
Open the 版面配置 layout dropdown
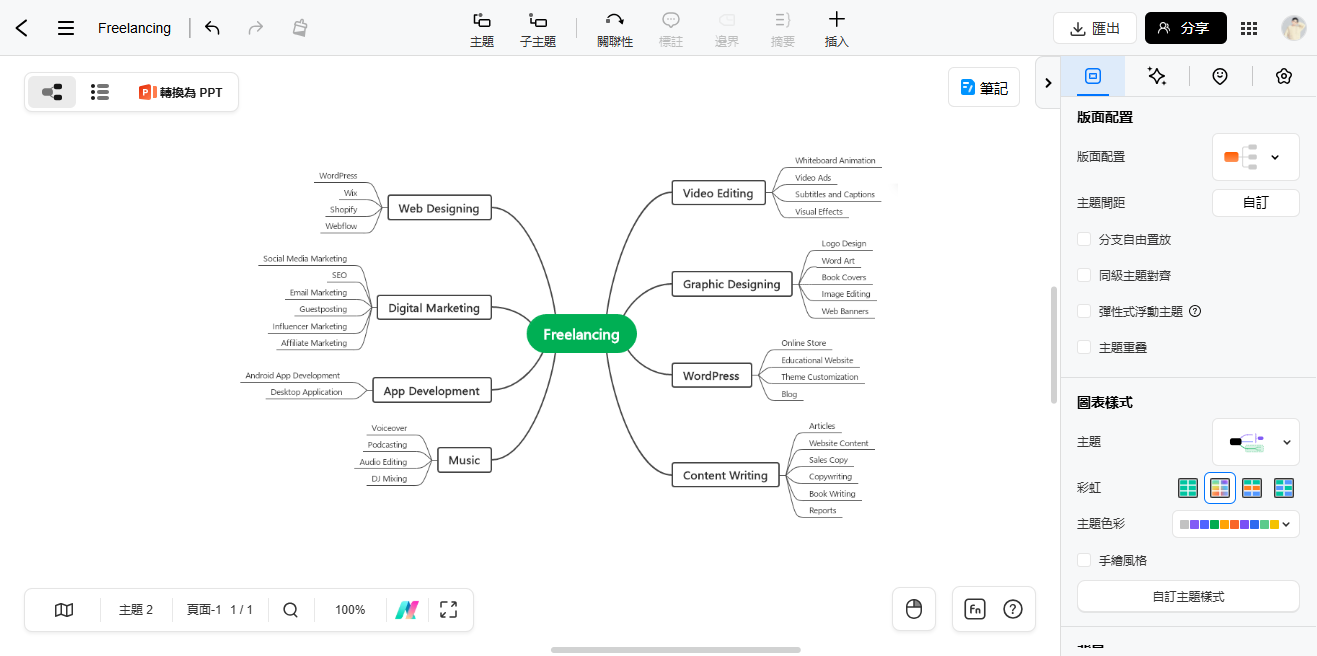point(1255,157)
